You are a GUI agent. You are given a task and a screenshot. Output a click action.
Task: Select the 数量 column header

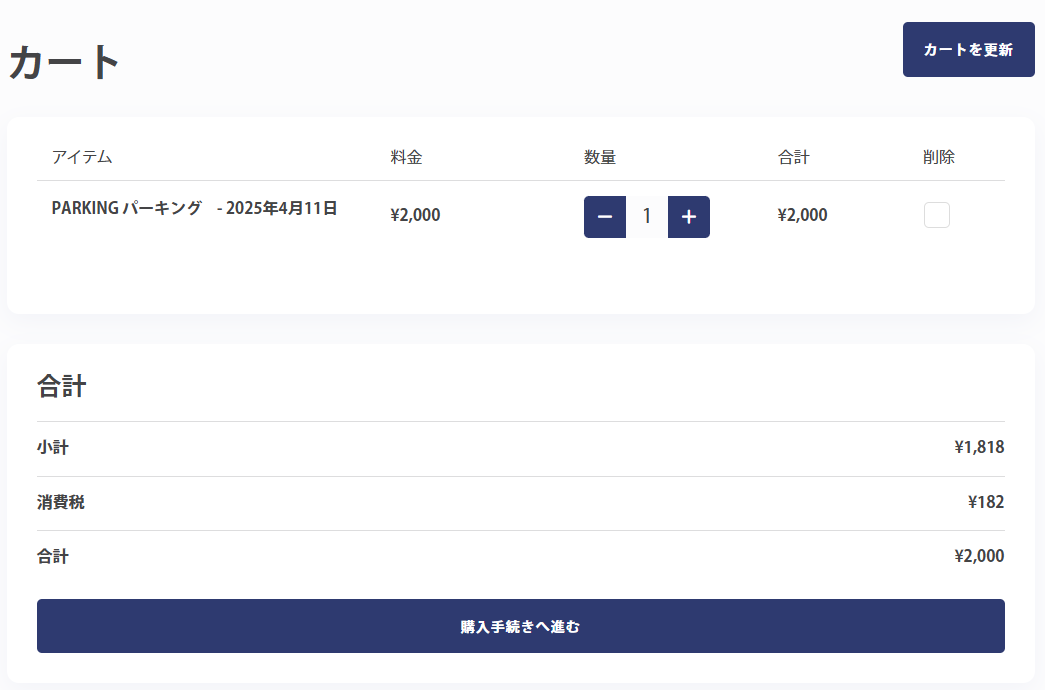[600, 157]
